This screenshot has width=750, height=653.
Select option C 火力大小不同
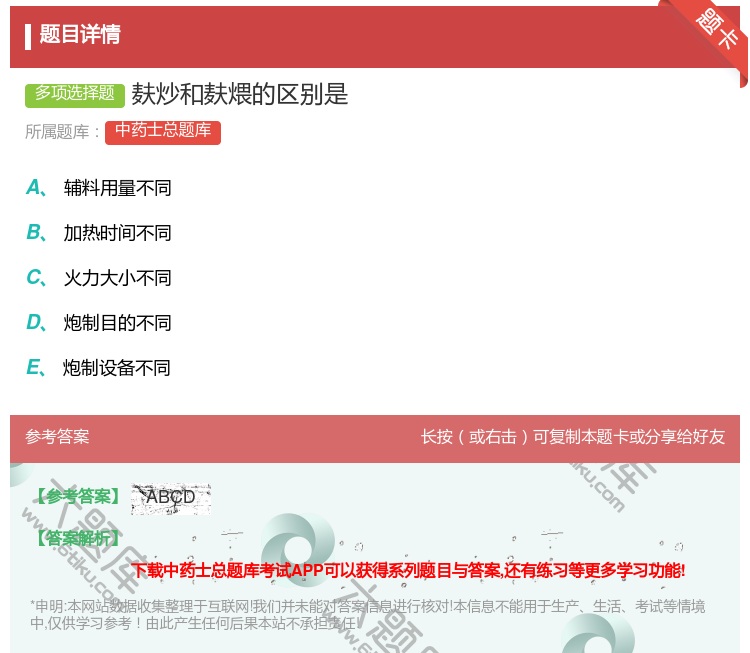(x=99, y=277)
